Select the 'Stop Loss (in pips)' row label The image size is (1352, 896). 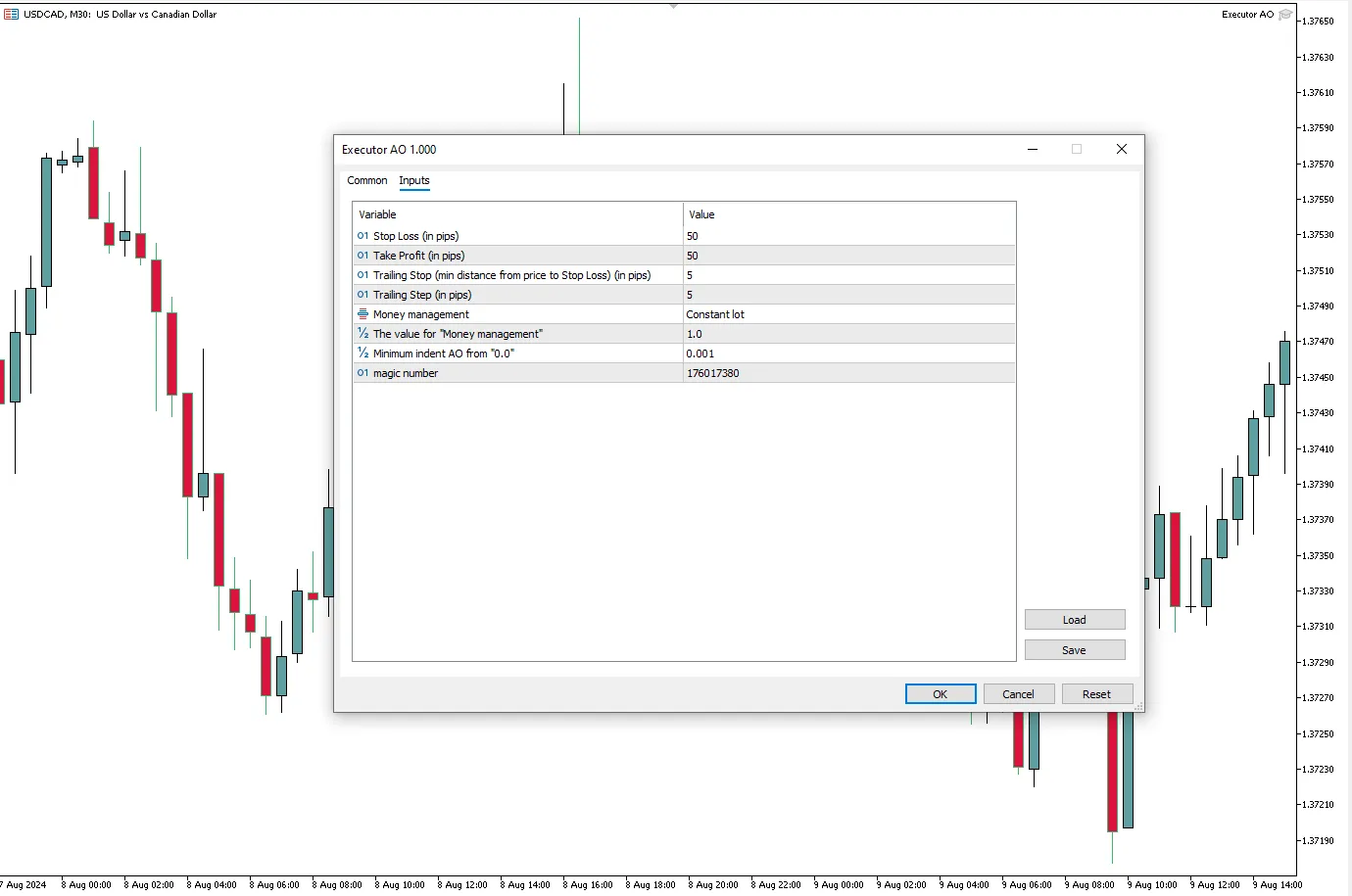pyautogui.click(x=415, y=236)
